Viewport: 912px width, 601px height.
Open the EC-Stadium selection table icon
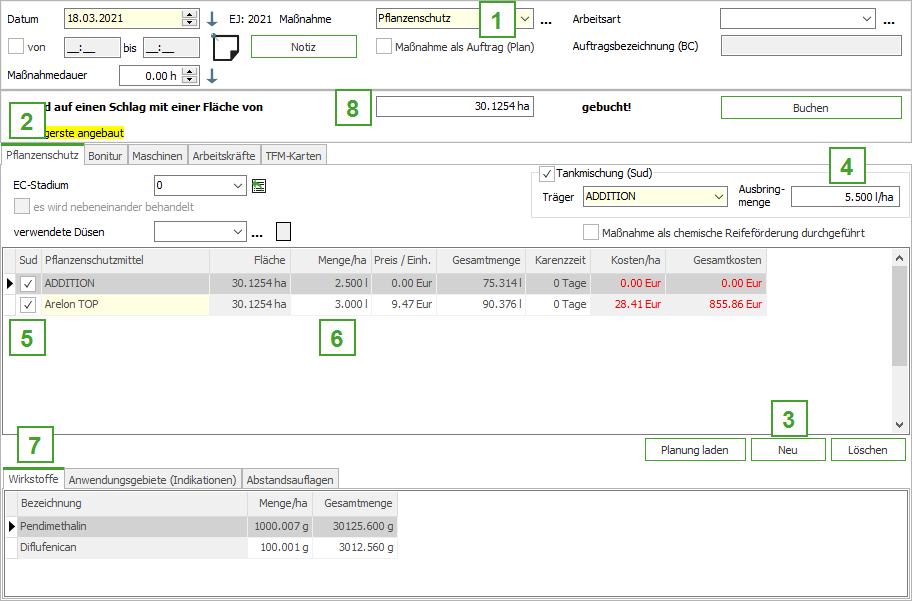click(x=259, y=185)
